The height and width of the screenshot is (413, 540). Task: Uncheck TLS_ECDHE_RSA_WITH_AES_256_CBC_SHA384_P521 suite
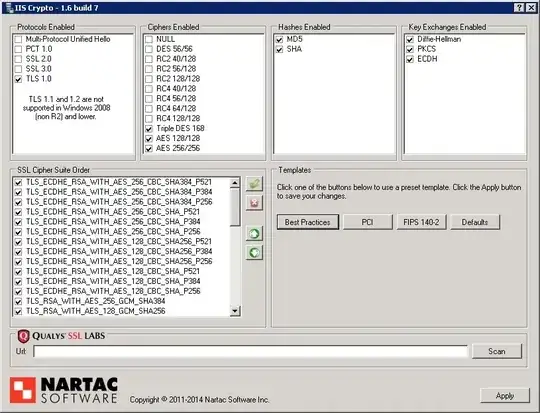18,183
